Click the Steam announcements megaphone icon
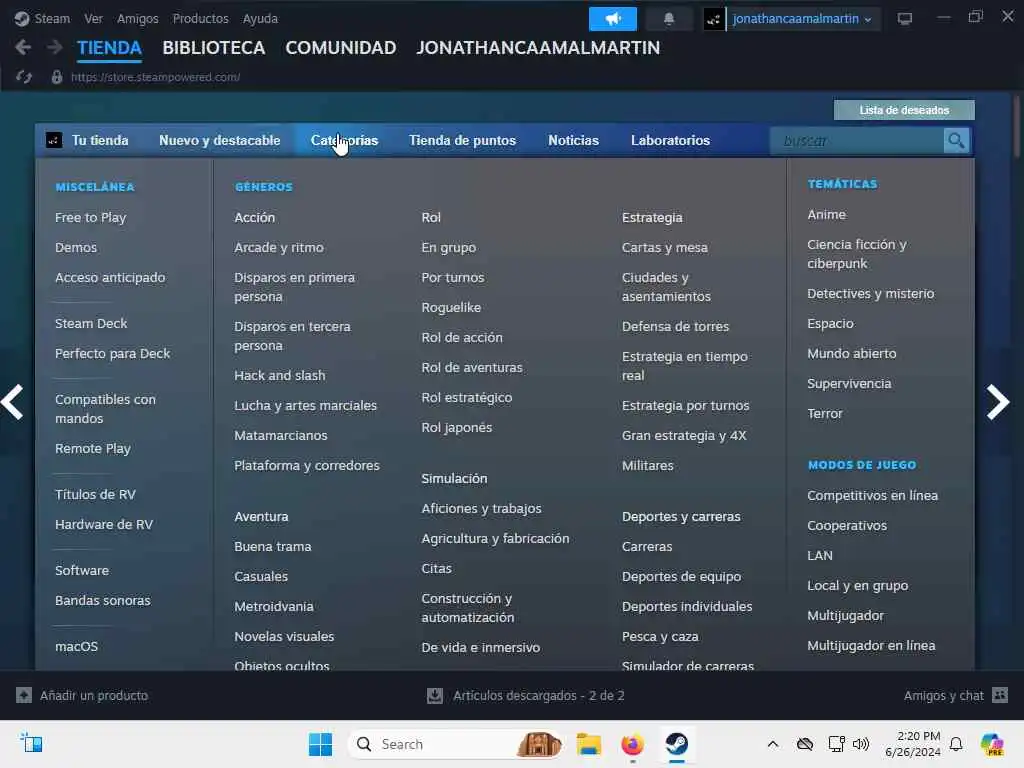This screenshot has height=768, width=1024. [613, 19]
